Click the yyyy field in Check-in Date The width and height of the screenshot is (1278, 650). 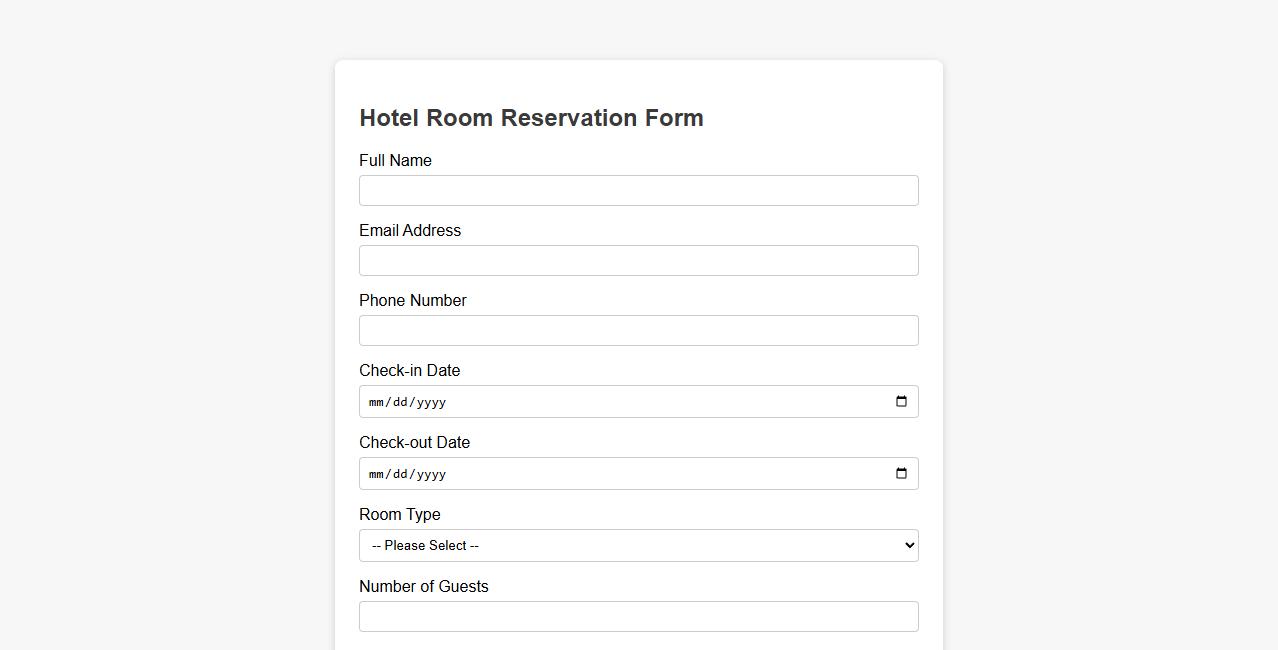click(430, 401)
